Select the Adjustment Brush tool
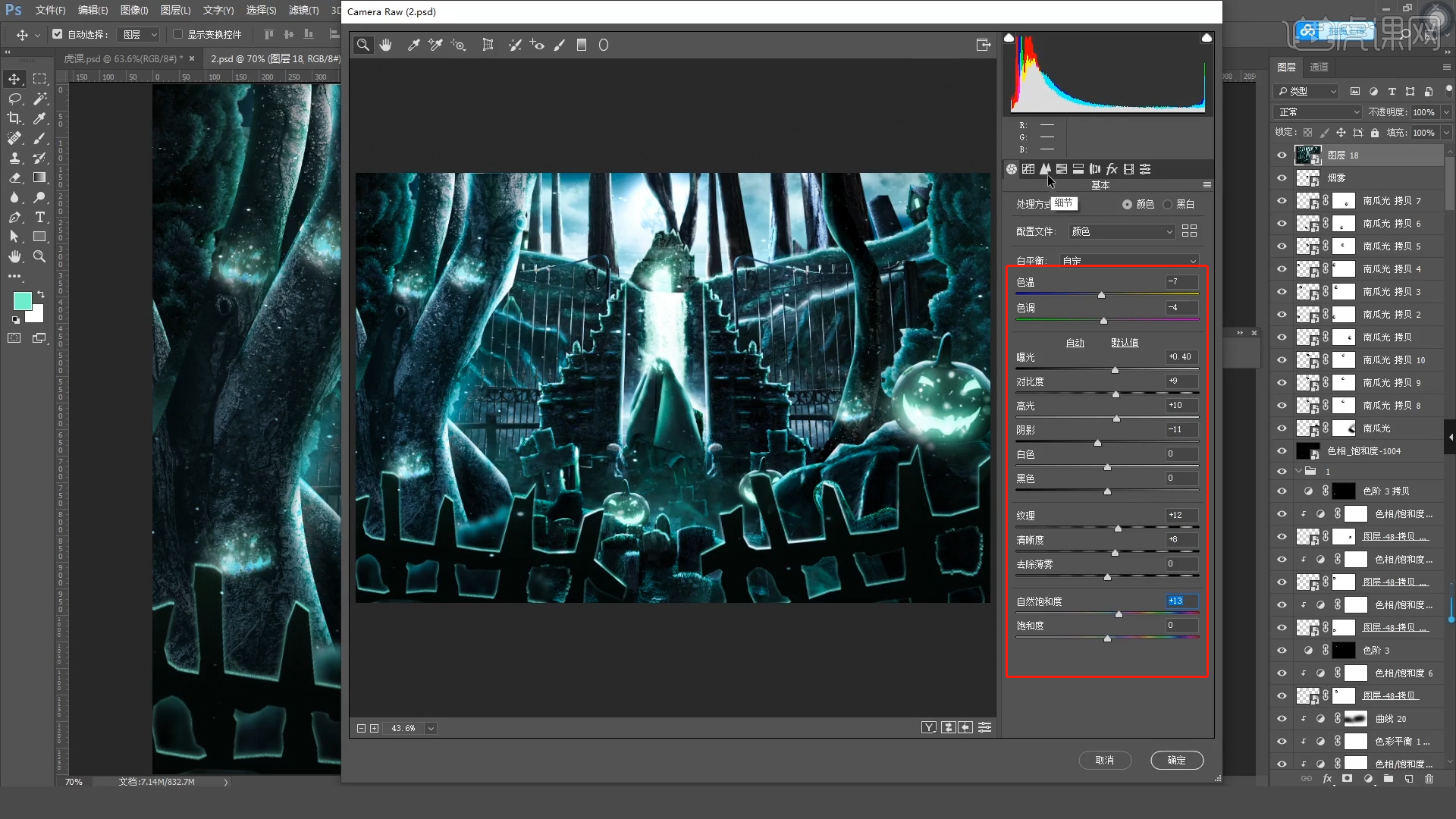The image size is (1456, 819). 560,45
